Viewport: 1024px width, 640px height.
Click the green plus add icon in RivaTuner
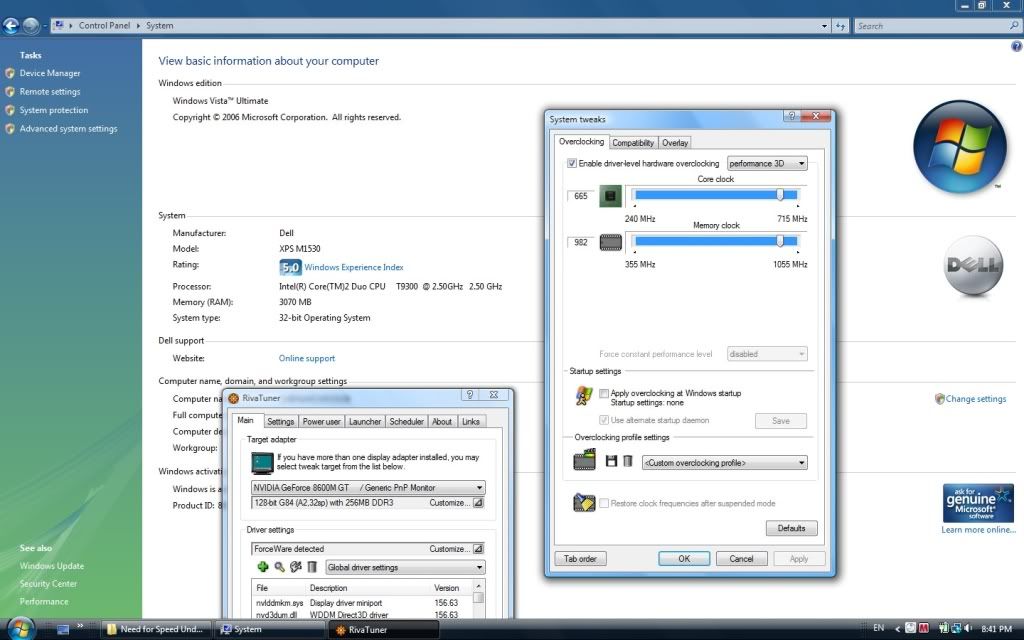[263, 567]
